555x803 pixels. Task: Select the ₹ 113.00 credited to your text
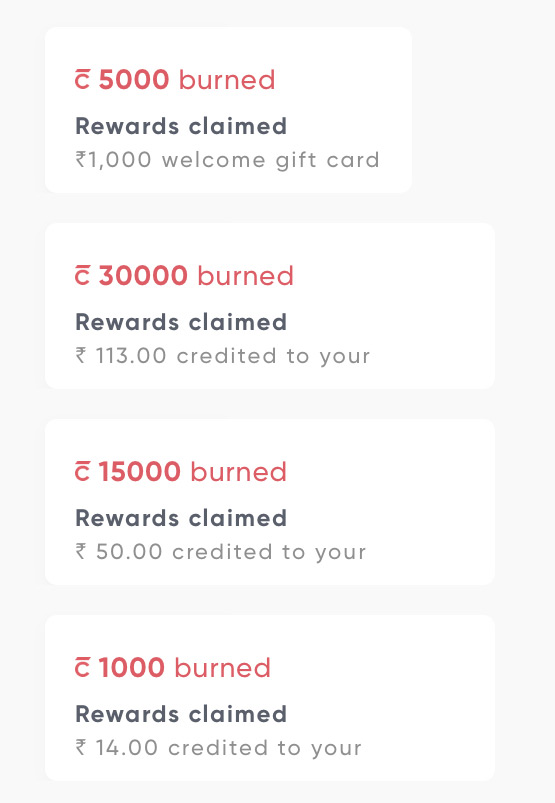pos(223,356)
